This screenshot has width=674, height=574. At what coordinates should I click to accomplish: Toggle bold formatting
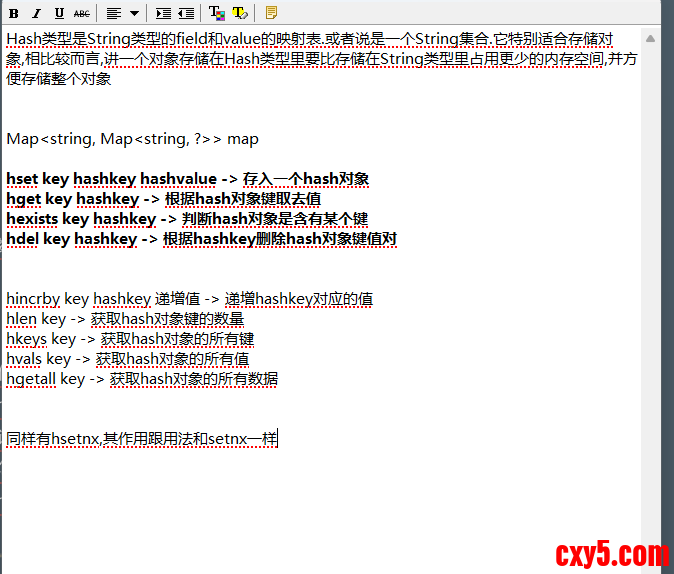click(13, 13)
